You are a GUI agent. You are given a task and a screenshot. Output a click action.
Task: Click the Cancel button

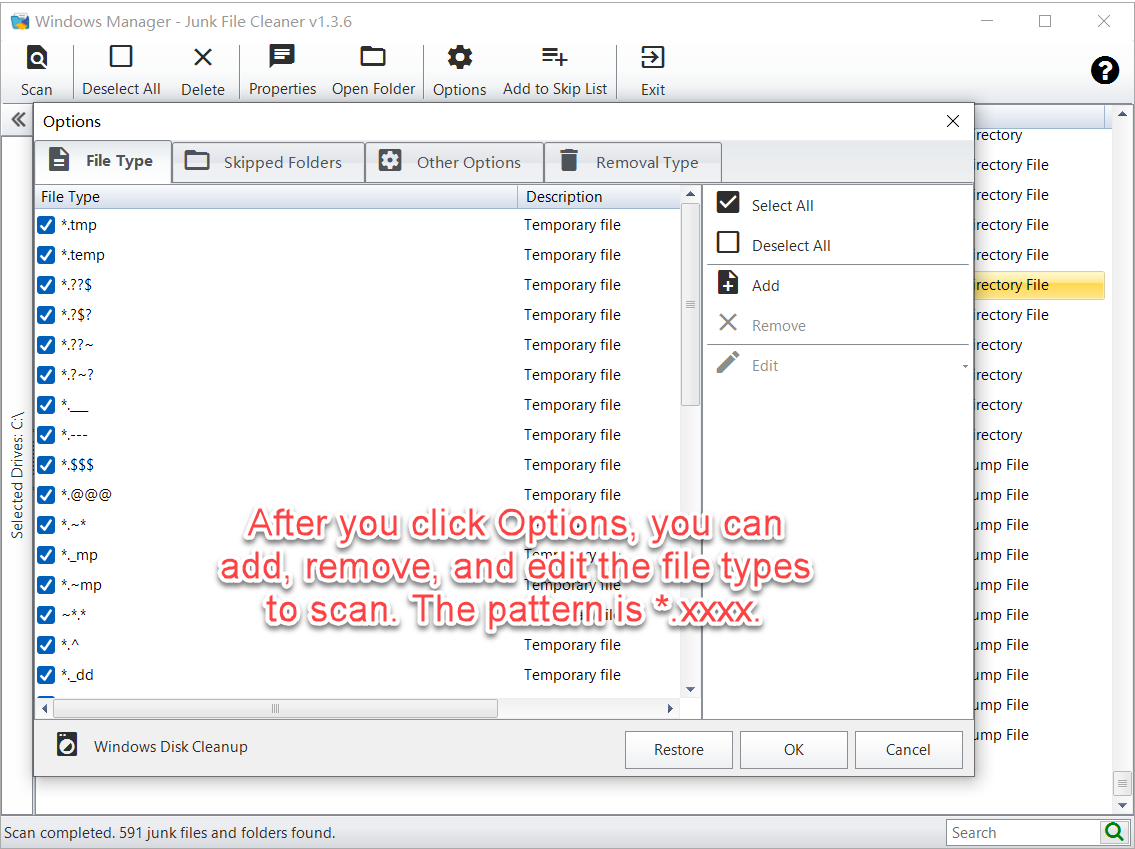[x=908, y=750]
